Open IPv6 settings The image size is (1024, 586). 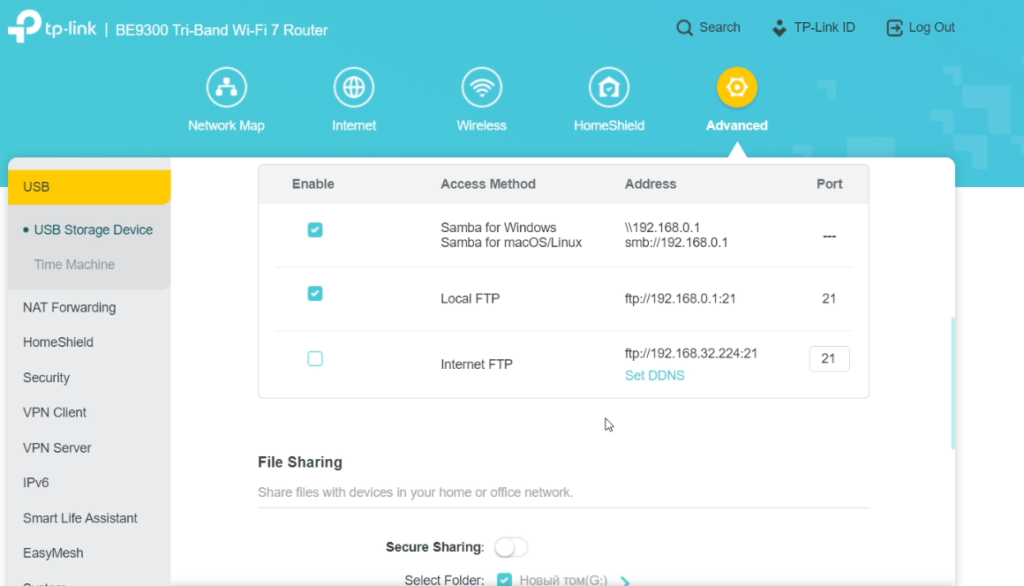tap(36, 483)
